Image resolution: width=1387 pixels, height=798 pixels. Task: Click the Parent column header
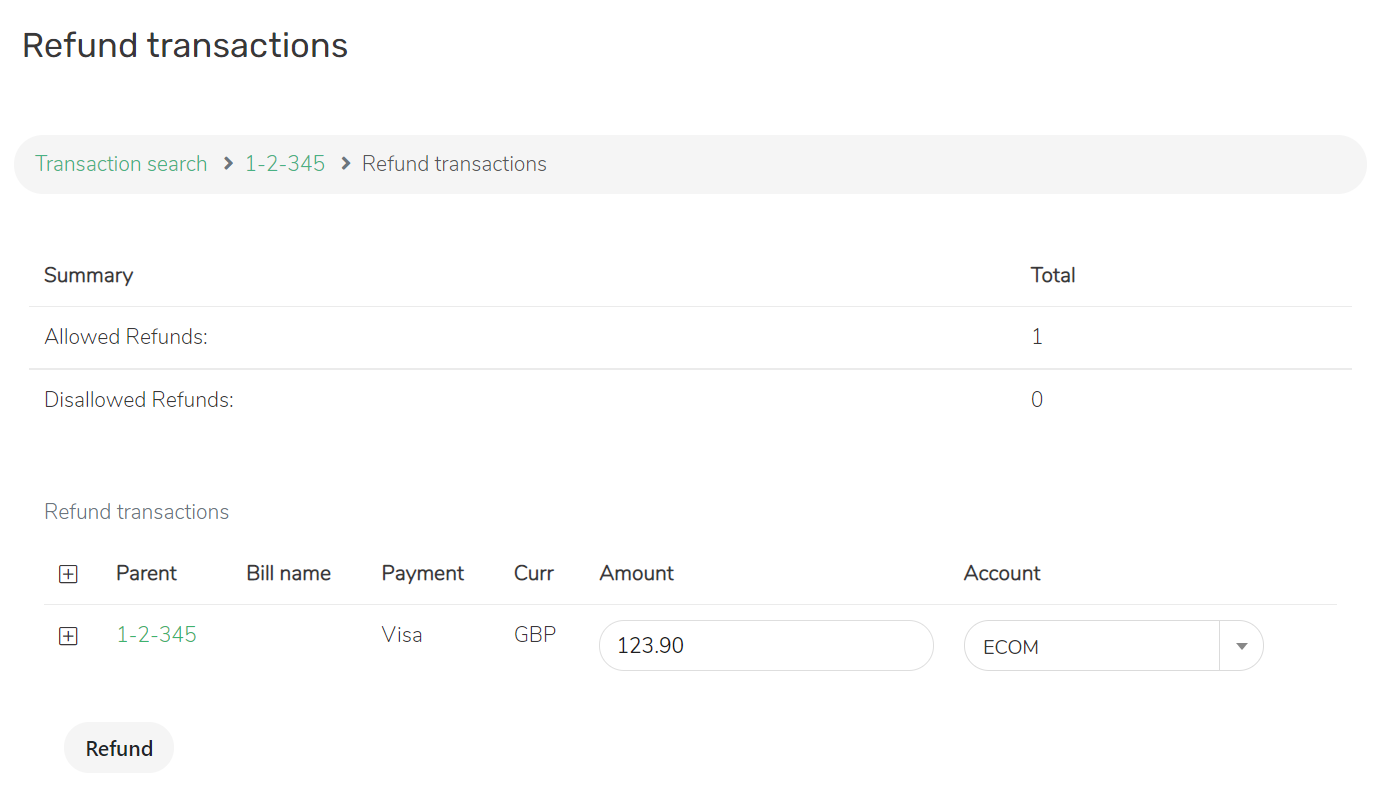tap(146, 573)
